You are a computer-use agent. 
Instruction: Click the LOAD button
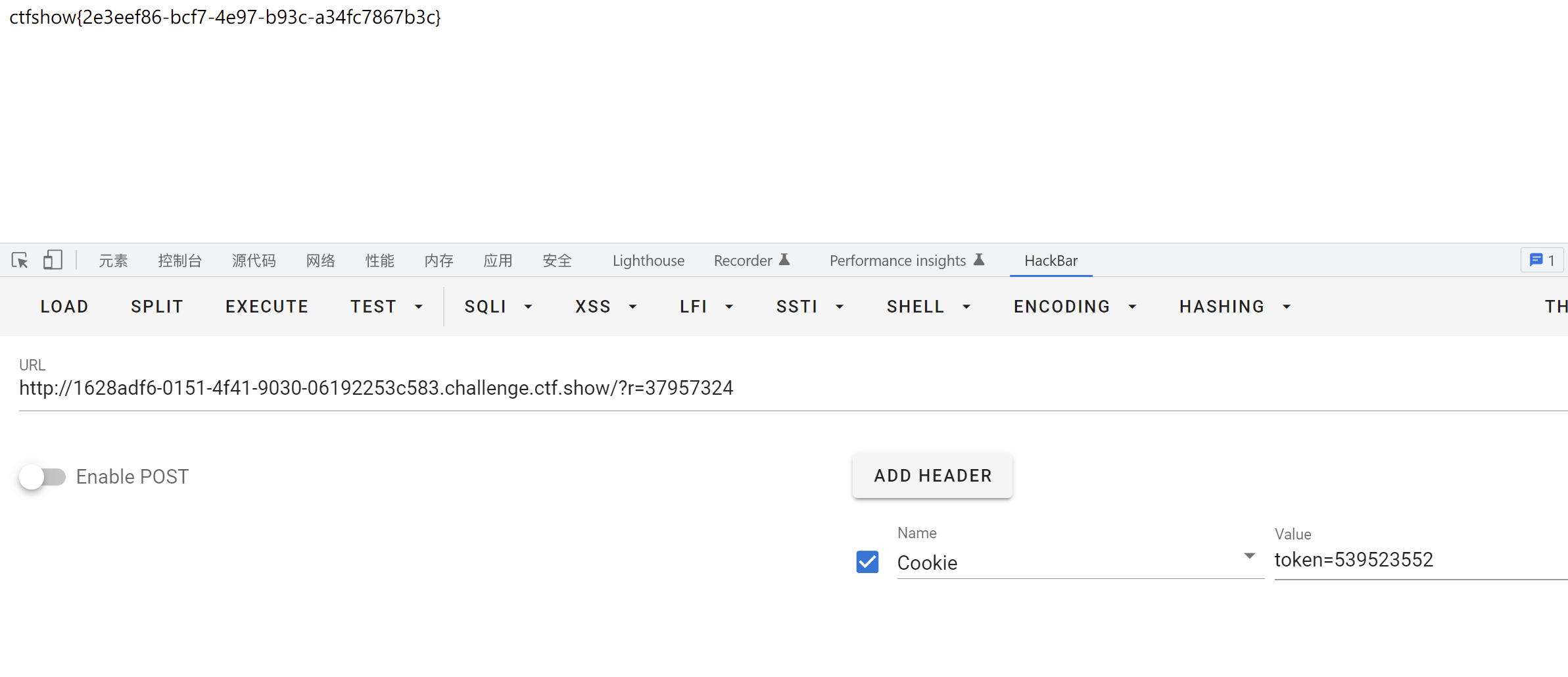64,307
